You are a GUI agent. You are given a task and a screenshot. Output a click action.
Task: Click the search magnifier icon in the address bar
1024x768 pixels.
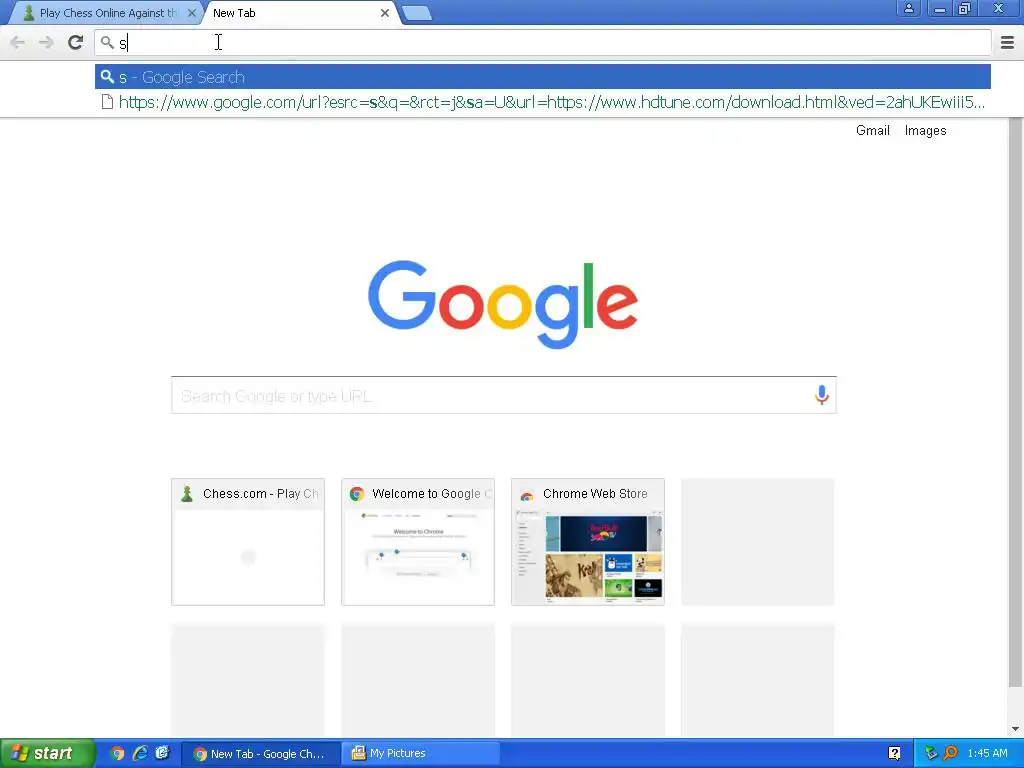point(107,43)
